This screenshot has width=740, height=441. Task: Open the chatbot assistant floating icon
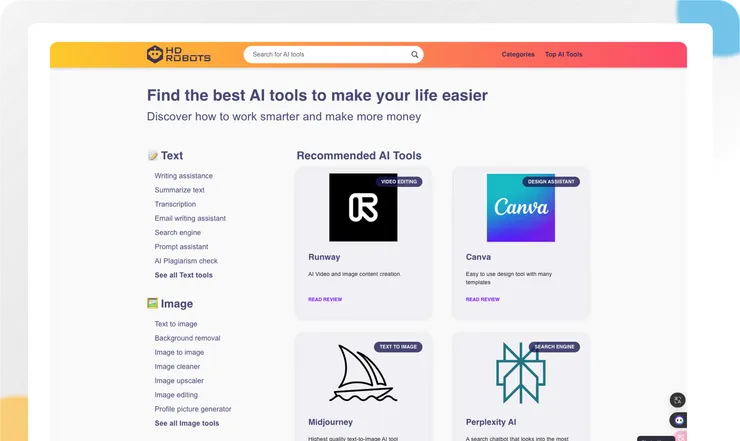point(678,421)
